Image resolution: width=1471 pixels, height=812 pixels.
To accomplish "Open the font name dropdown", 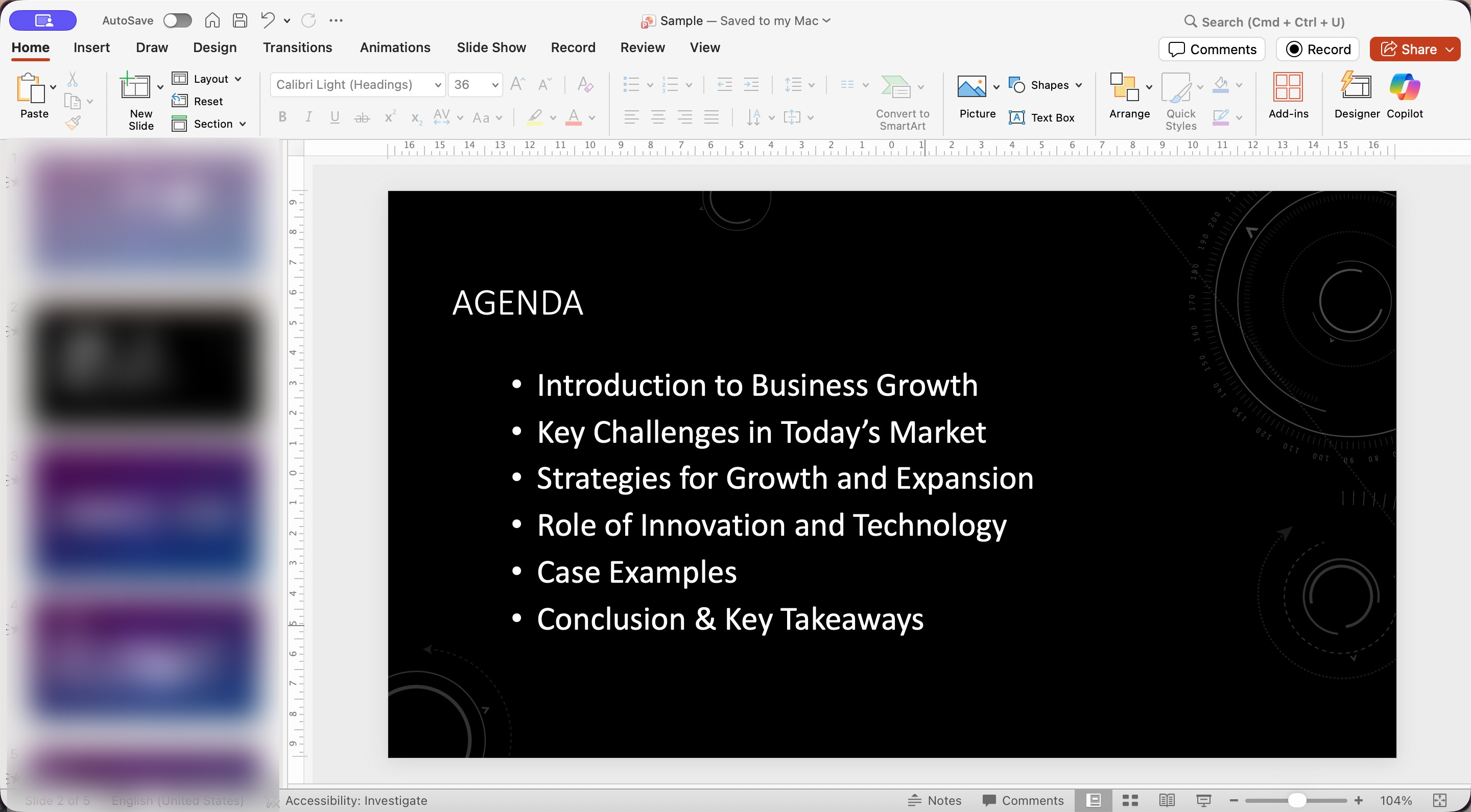I will click(x=437, y=85).
